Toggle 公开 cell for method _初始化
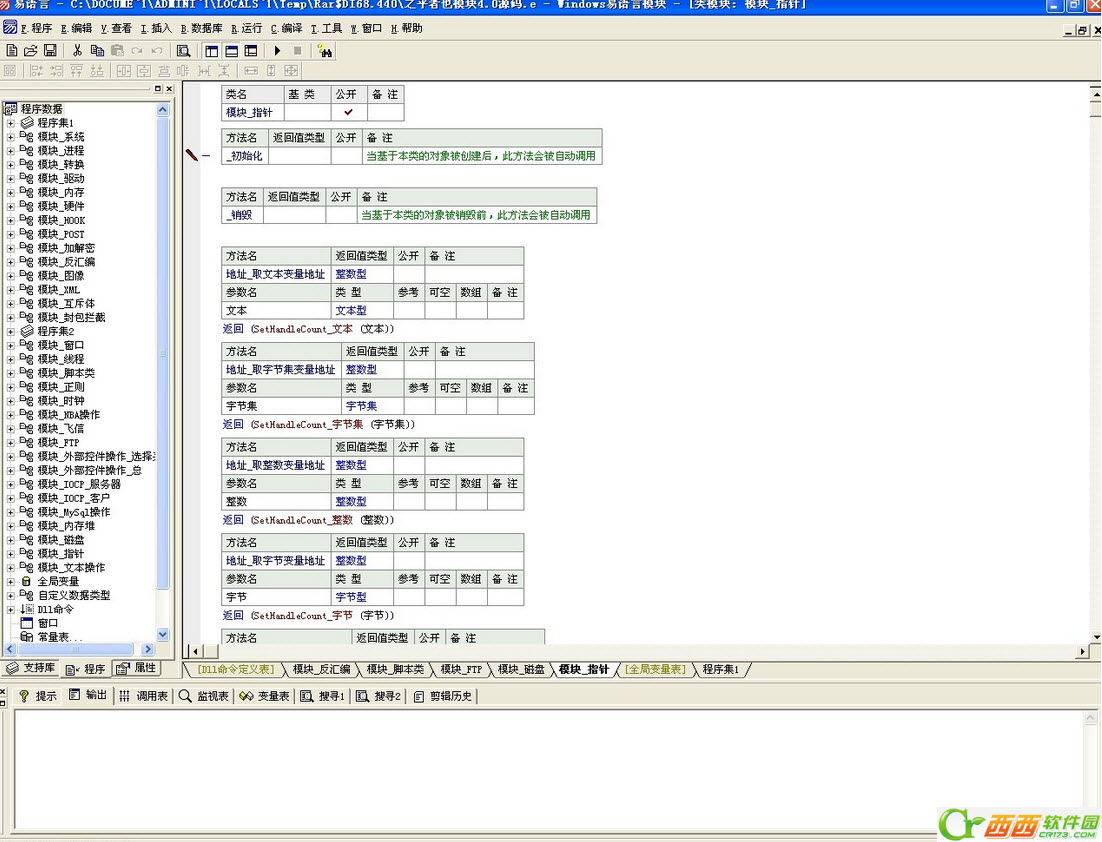 pos(346,156)
